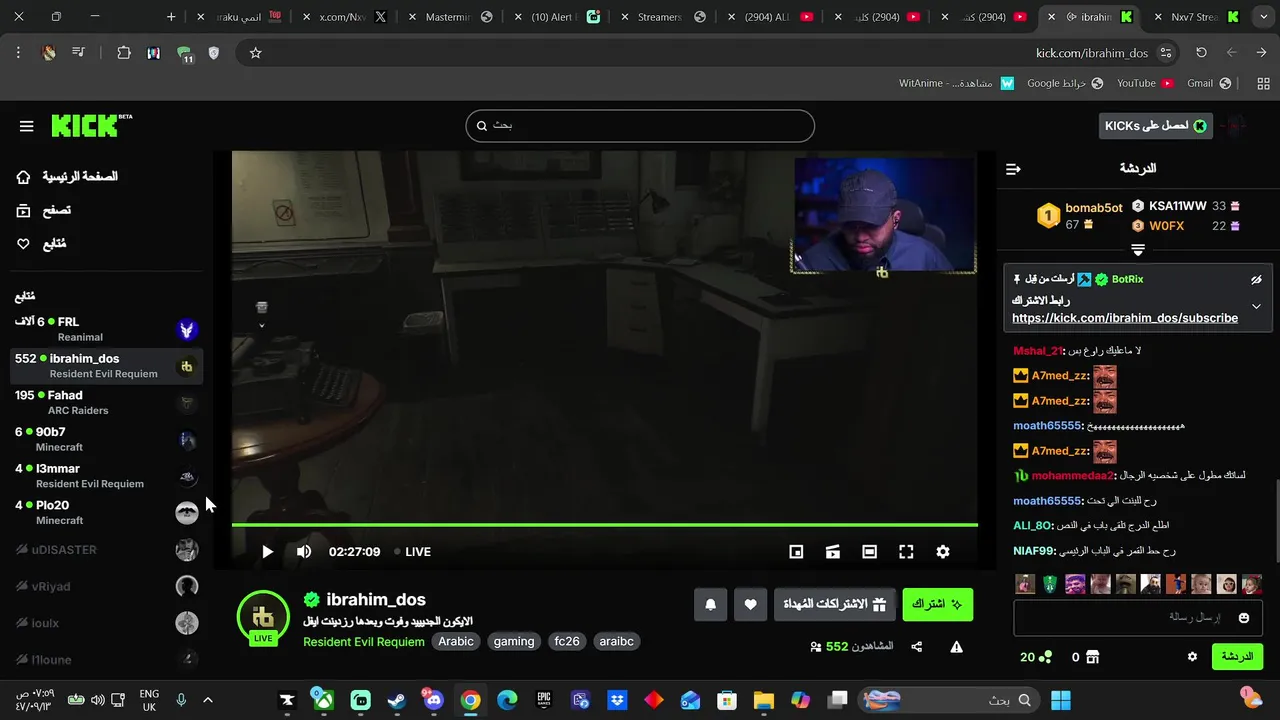Open 90b7 Minecraft channel
Image resolution: width=1280 pixels, height=720 pixels.
pos(106,439)
